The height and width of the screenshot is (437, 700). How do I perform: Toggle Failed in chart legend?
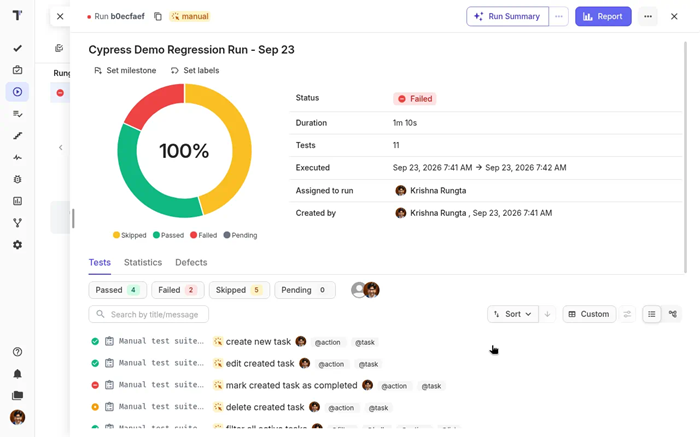coord(204,235)
